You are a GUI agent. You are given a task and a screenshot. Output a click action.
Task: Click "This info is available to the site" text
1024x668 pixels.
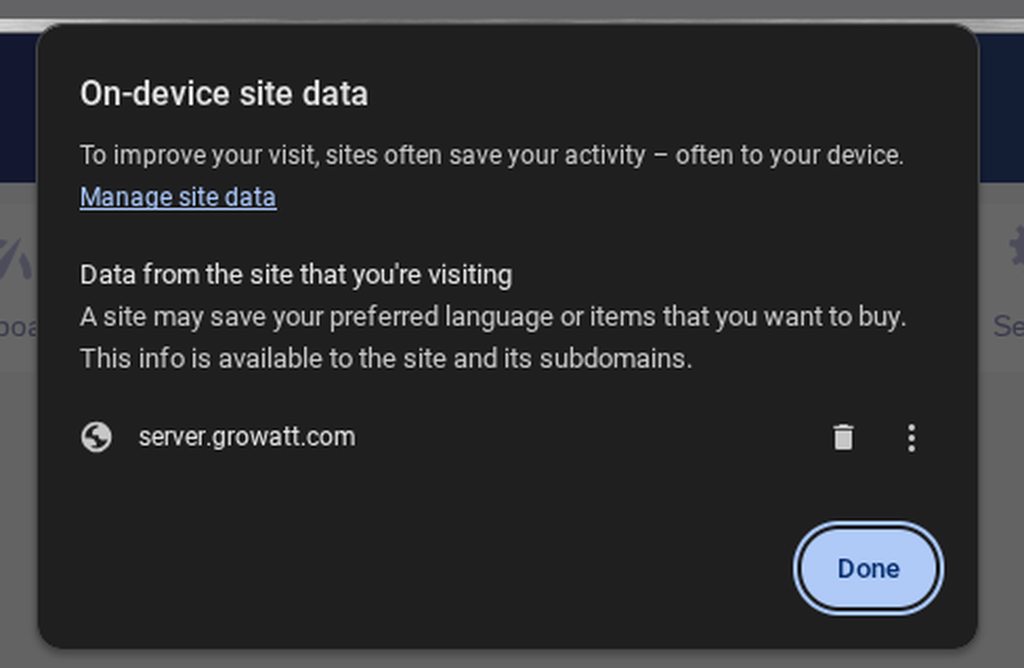[386, 358]
